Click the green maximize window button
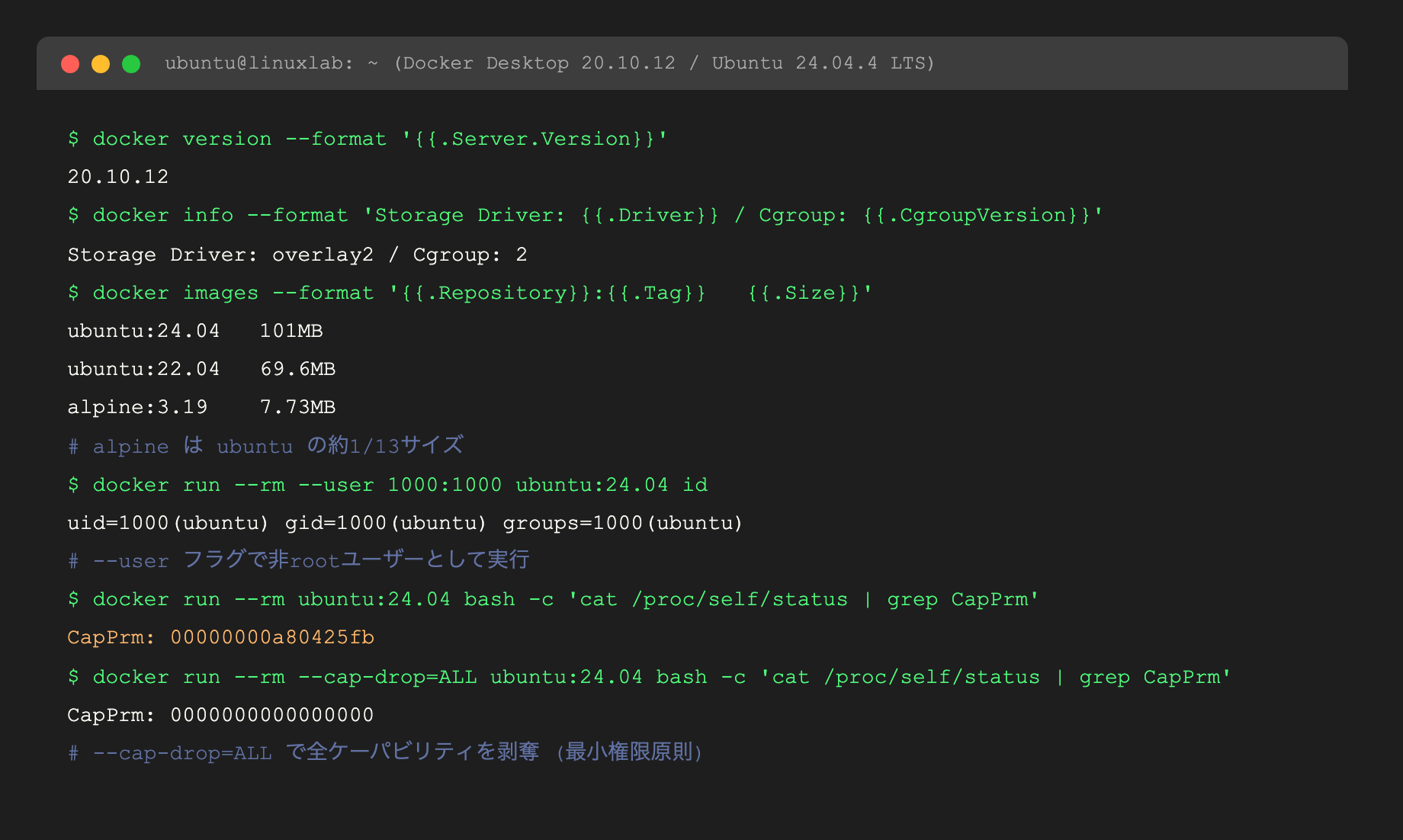Viewport: 1403px width, 840px height. [x=131, y=64]
